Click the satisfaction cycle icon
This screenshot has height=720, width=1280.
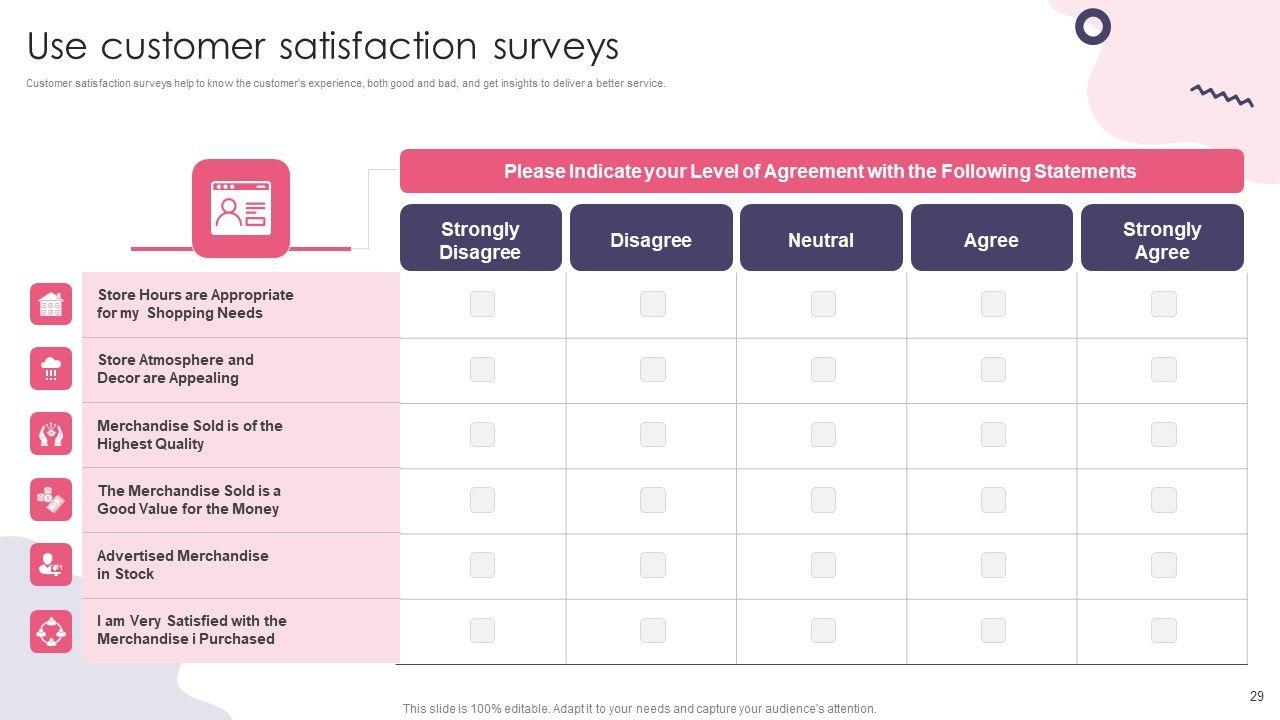tap(51, 631)
